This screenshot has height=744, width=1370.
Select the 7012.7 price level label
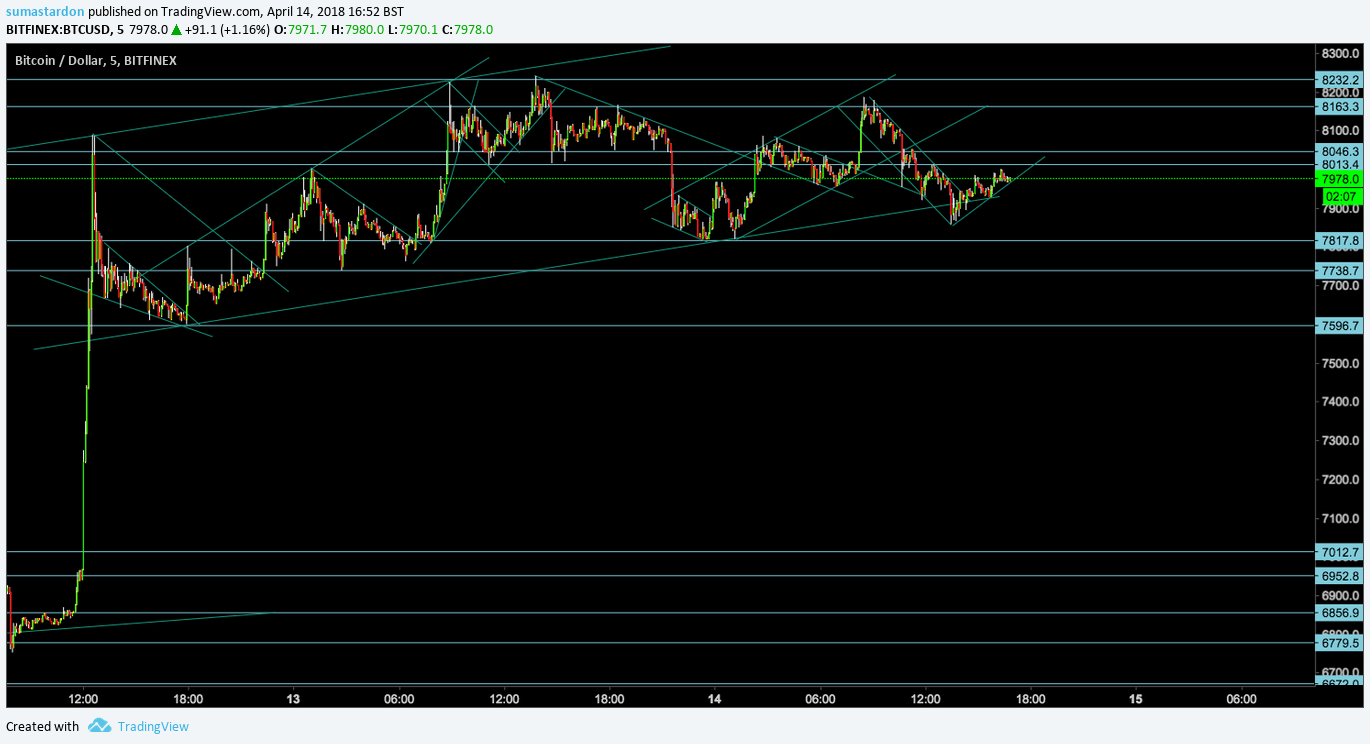click(1340, 551)
